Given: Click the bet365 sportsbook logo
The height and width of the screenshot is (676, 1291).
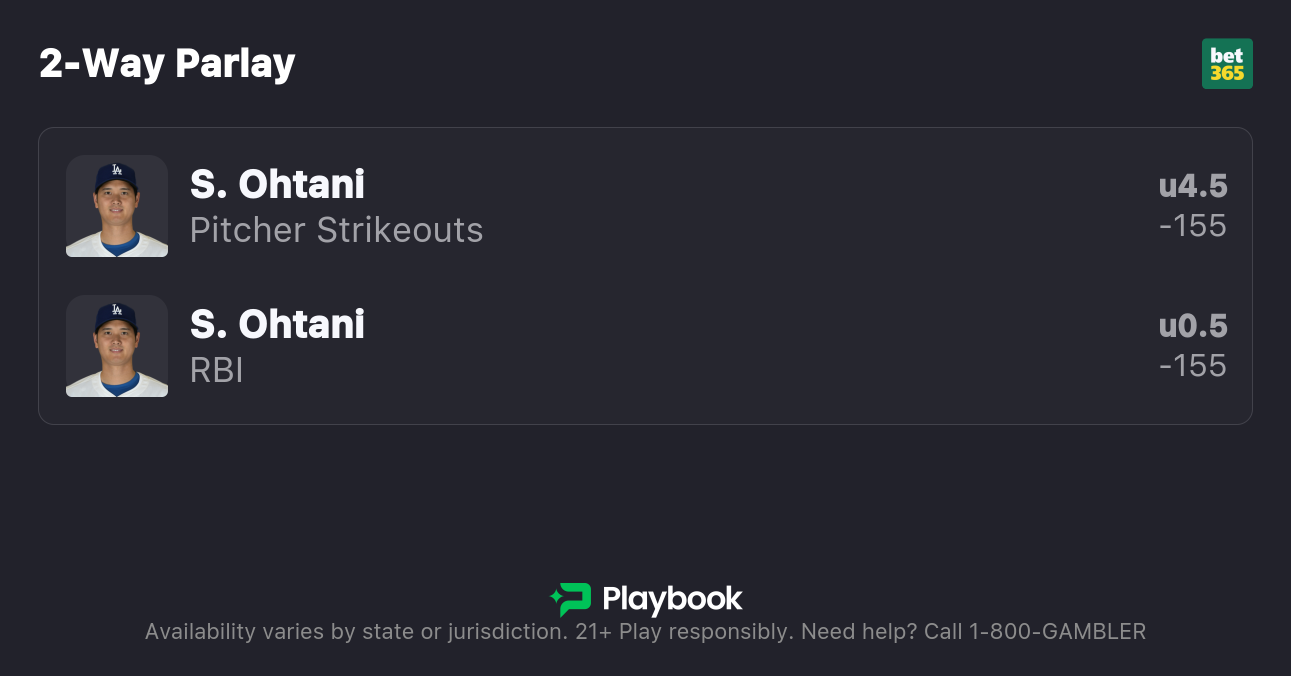Looking at the screenshot, I should [1227, 64].
